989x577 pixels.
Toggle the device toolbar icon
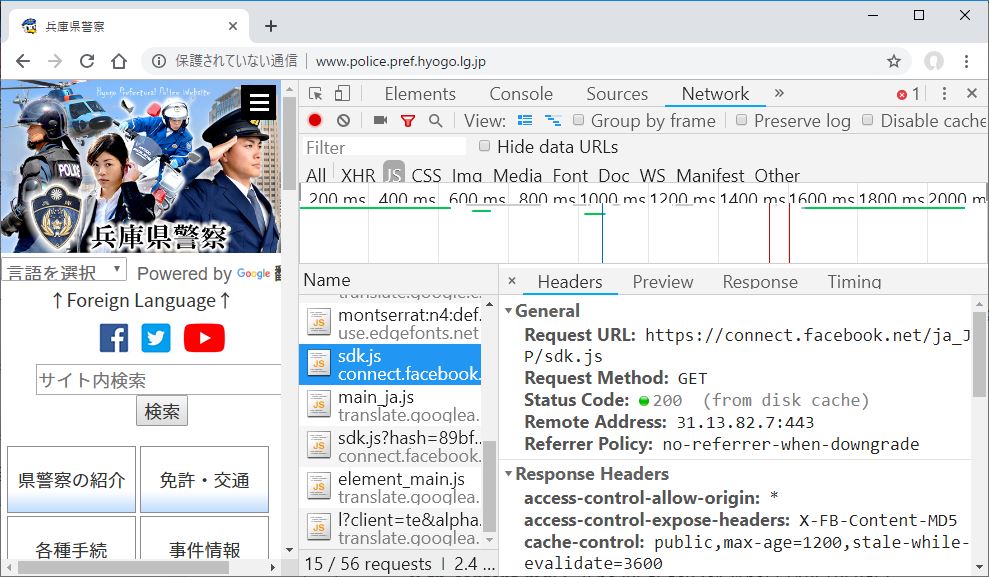pos(342,94)
